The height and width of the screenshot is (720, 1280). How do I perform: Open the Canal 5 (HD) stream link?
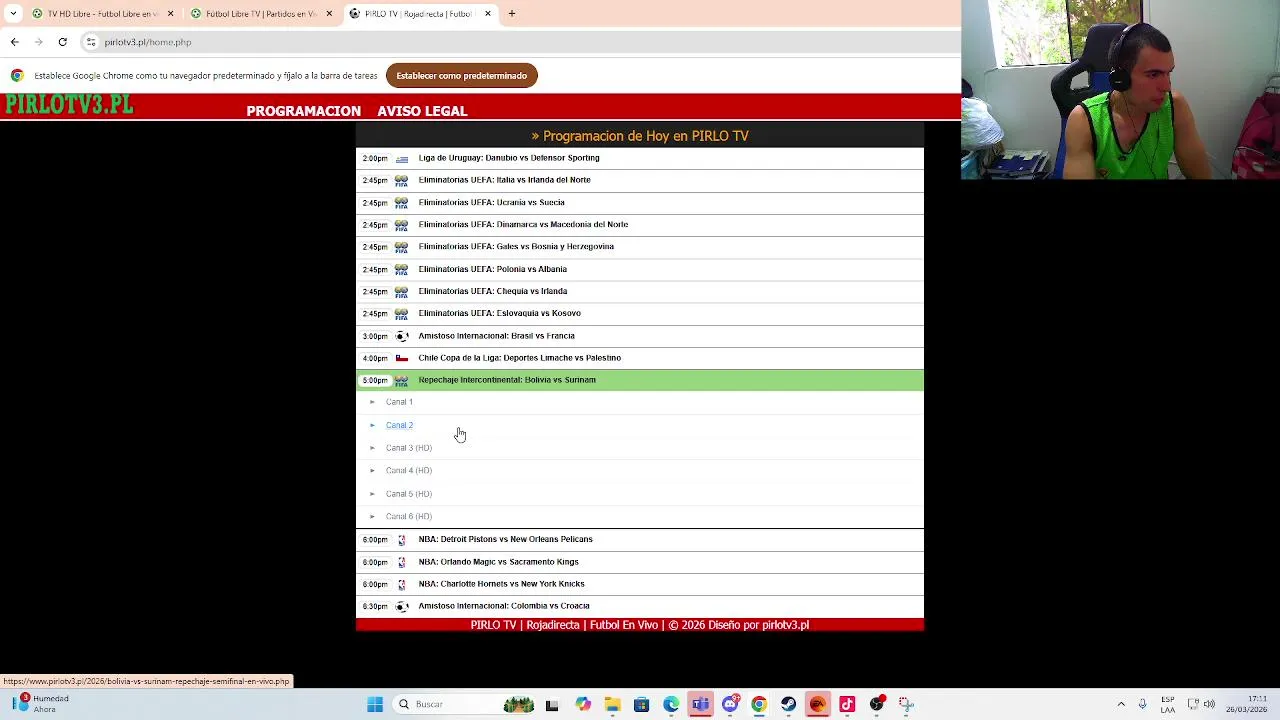[409, 494]
